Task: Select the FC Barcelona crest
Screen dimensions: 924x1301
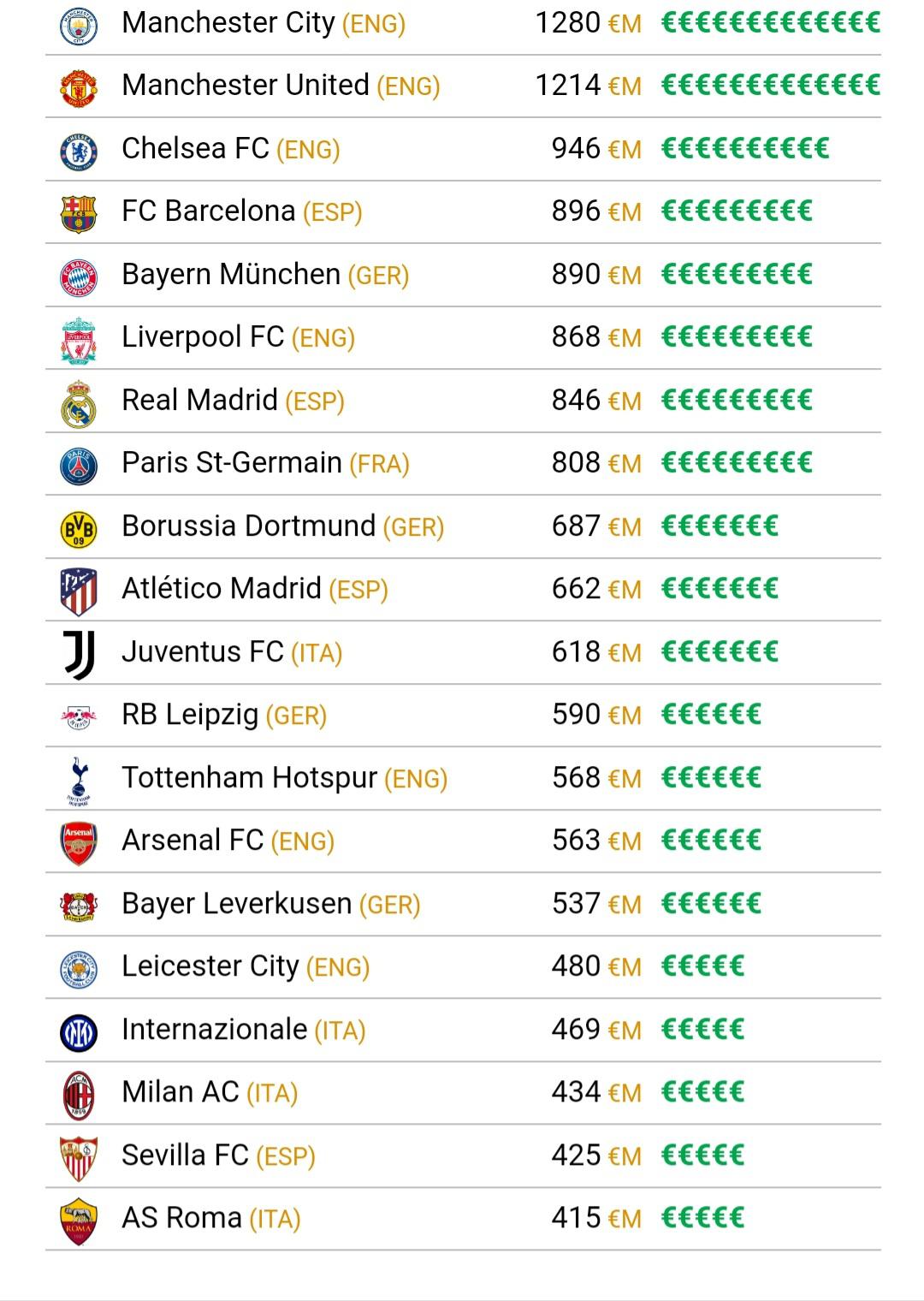Action: (x=79, y=214)
